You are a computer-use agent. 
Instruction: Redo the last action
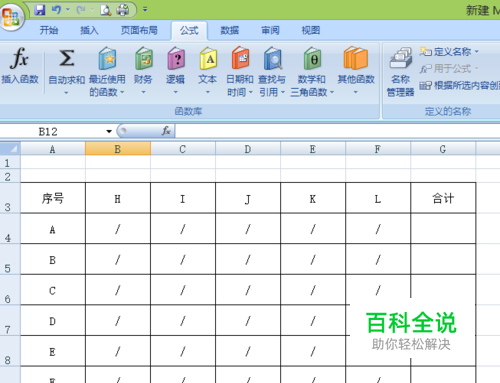81,10
